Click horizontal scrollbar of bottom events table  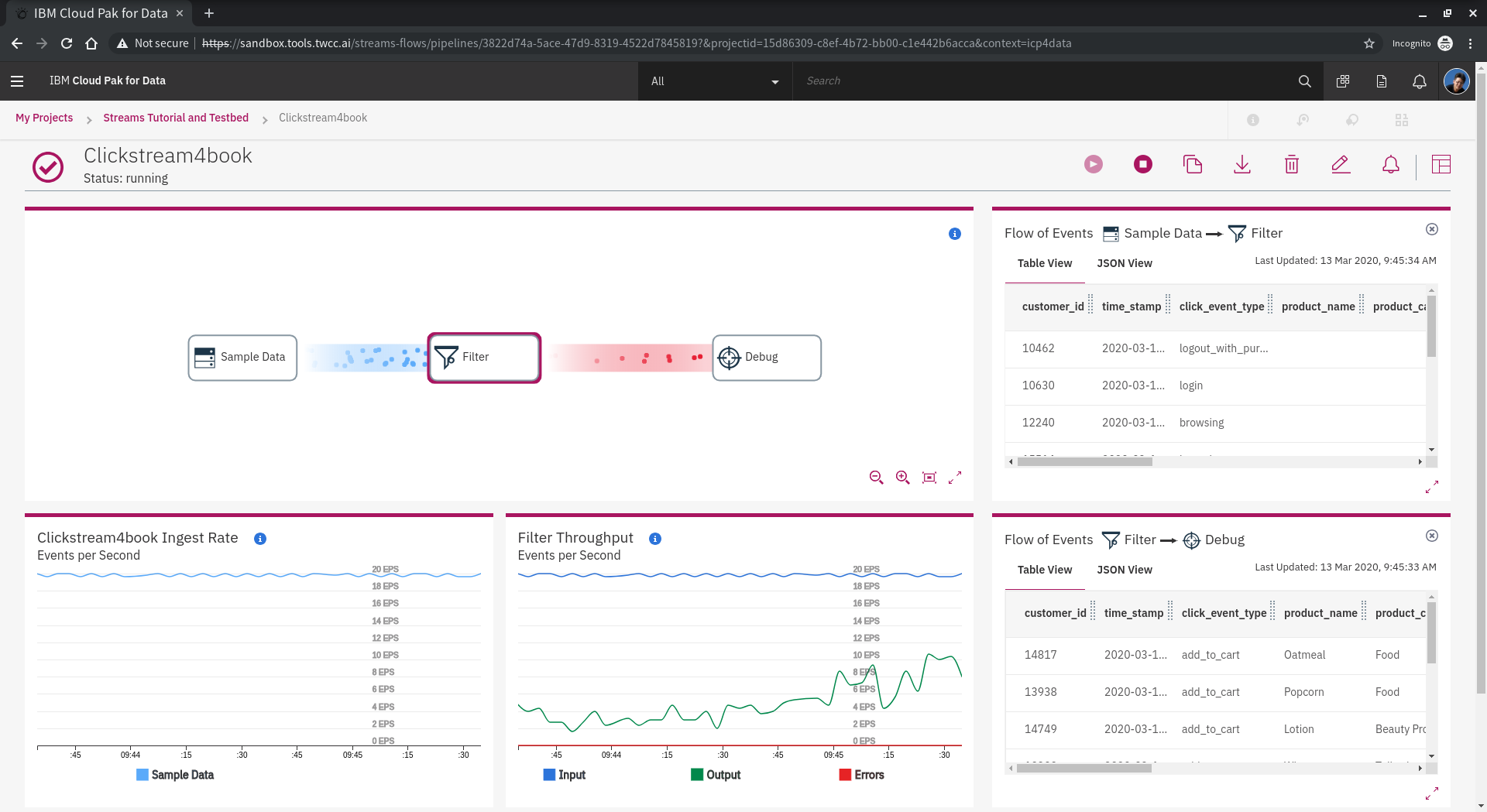(x=1084, y=768)
